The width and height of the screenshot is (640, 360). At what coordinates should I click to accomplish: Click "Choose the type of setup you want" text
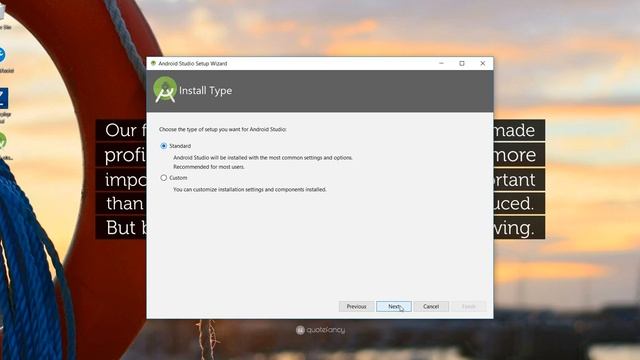(x=223, y=129)
